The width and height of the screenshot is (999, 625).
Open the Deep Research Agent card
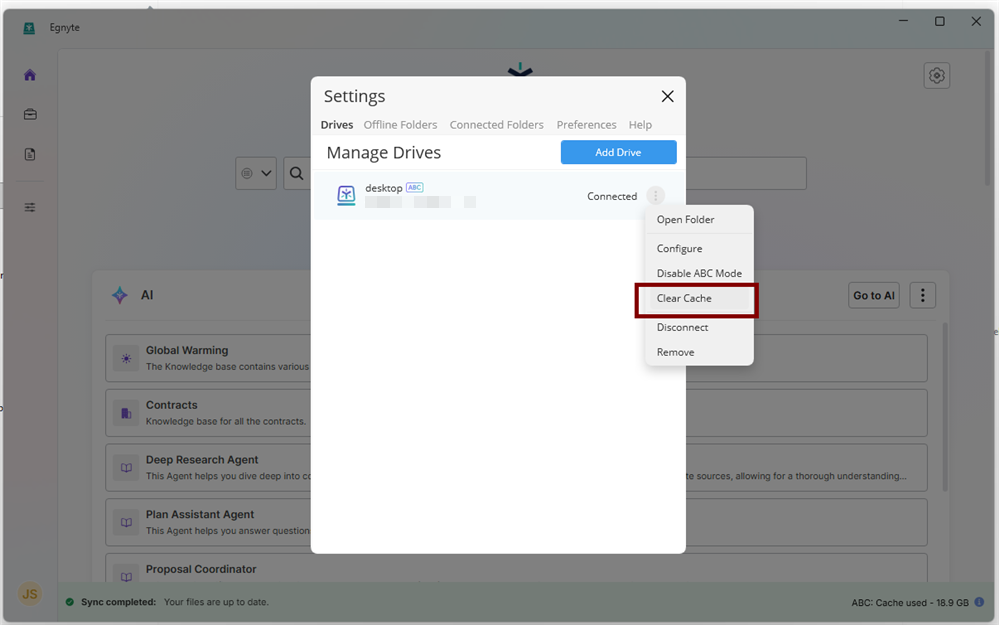(x=516, y=468)
